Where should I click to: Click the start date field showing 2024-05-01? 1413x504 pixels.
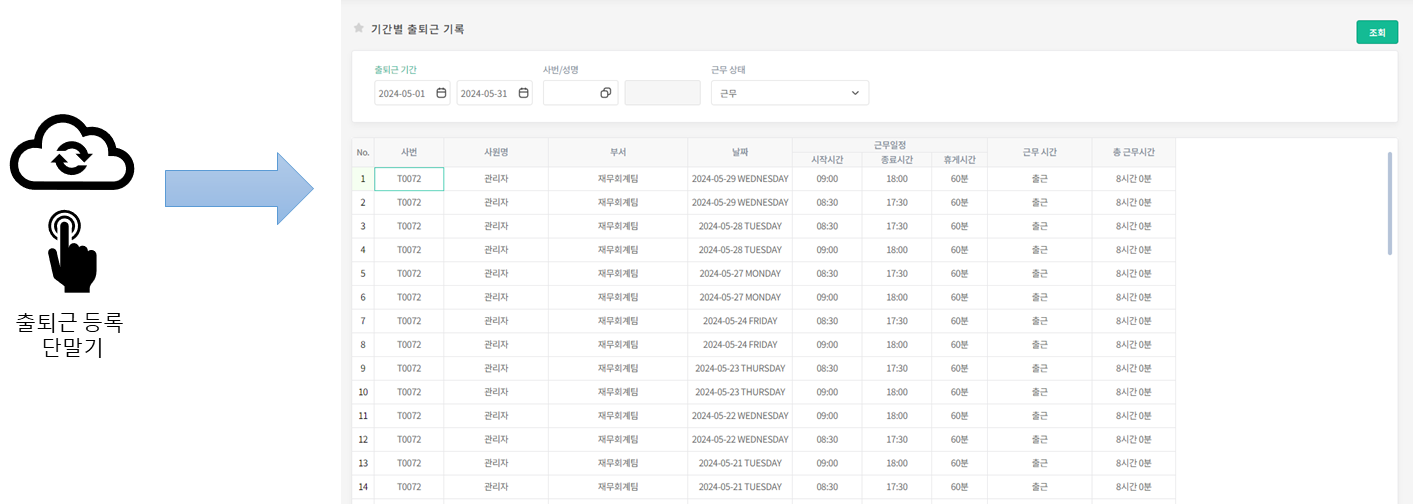[x=403, y=93]
